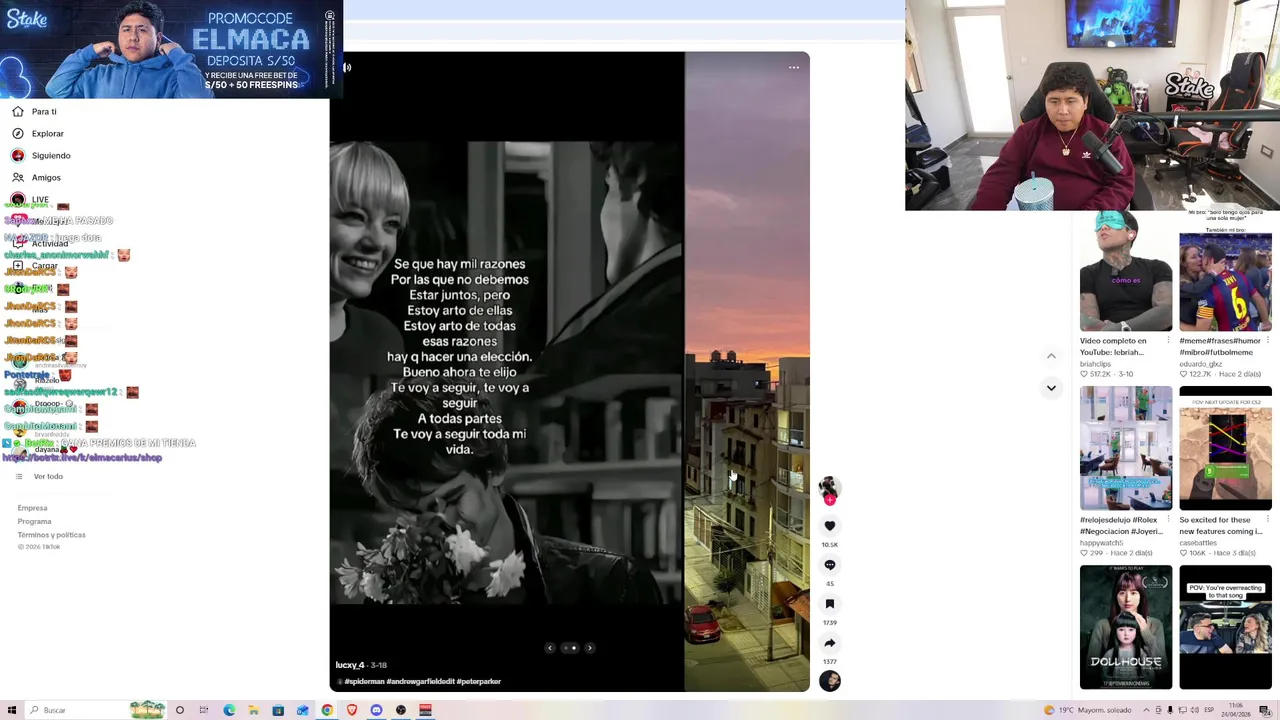Open the 'POV: You're overreacting' video thumbnail
This screenshot has width=1280, height=720.
tap(1225, 627)
